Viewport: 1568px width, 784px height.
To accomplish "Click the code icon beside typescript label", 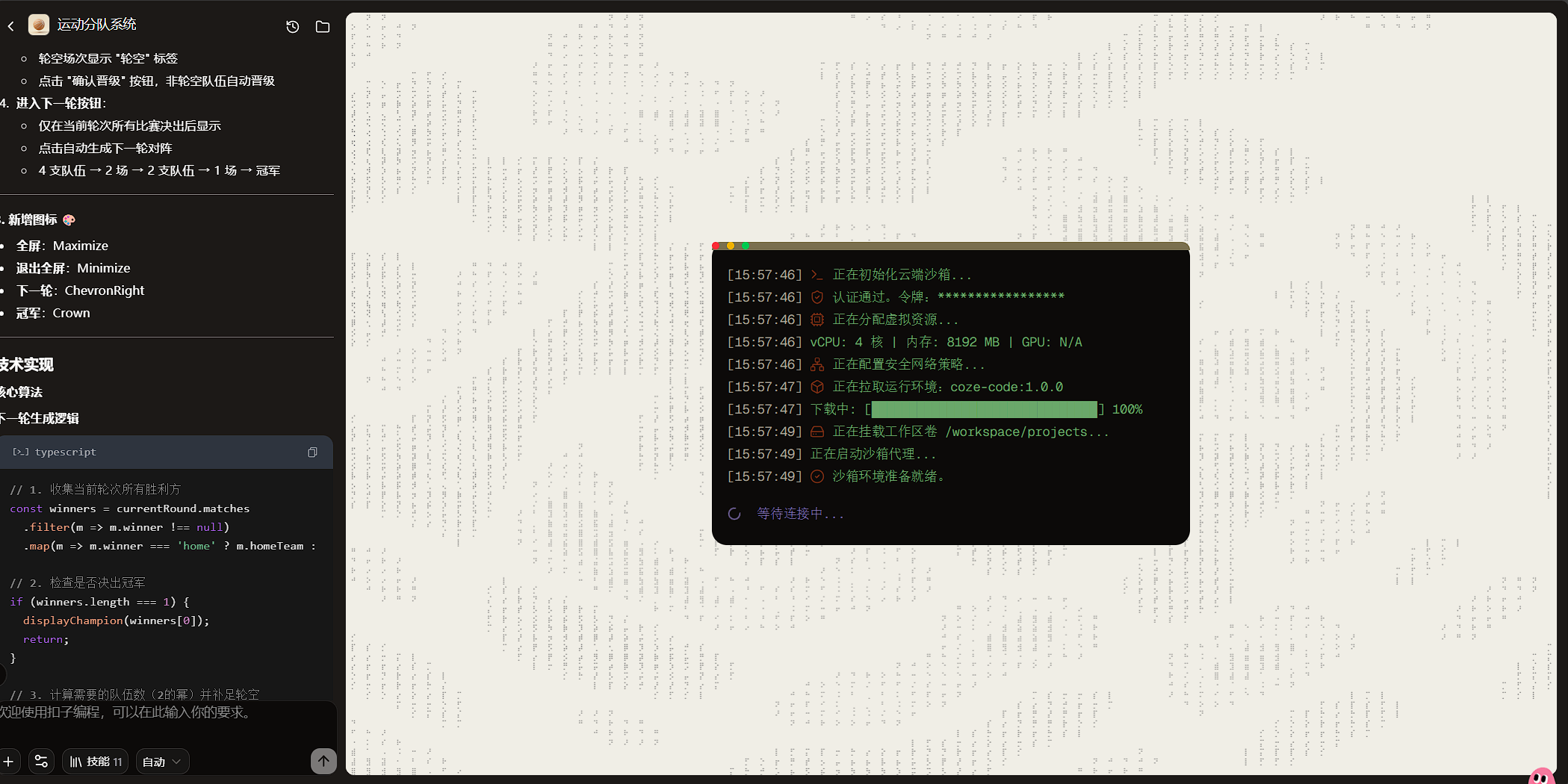I will (20, 452).
